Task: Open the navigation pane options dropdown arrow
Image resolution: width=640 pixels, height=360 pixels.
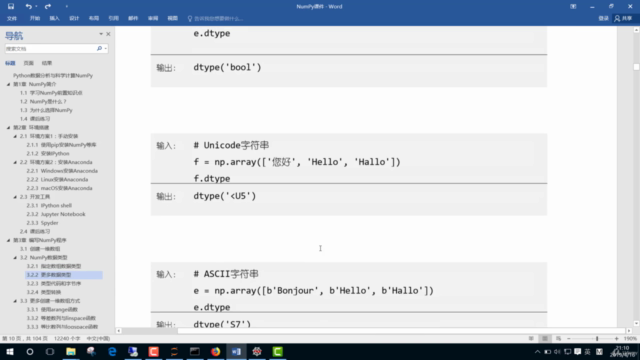Action: pos(101,34)
